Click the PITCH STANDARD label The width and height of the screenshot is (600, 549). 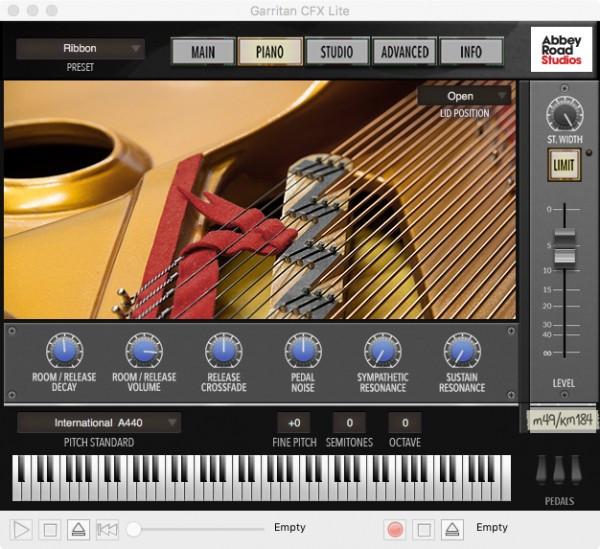pos(99,443)
